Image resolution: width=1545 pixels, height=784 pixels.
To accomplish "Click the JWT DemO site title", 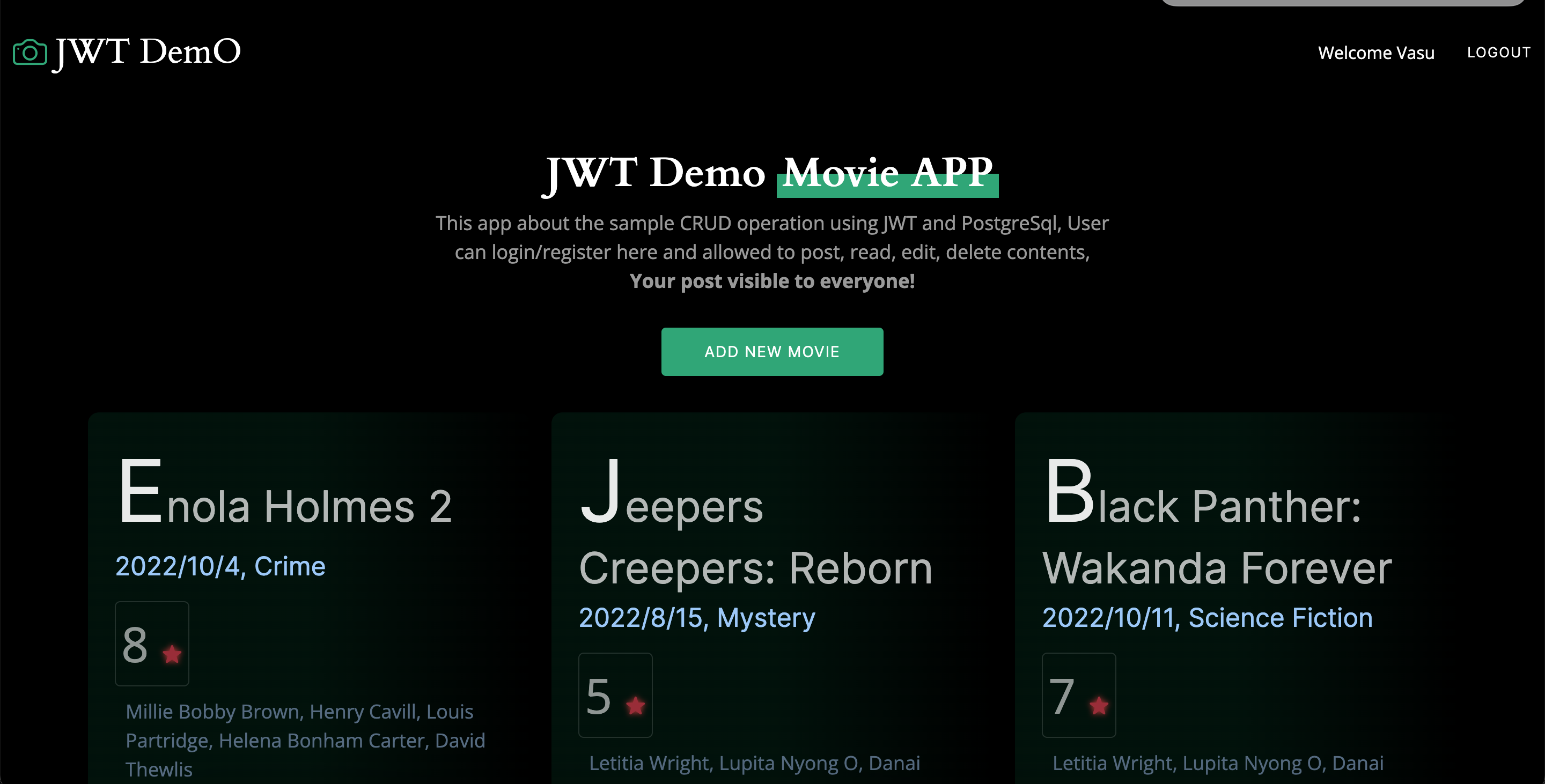I will coord(148,52).
